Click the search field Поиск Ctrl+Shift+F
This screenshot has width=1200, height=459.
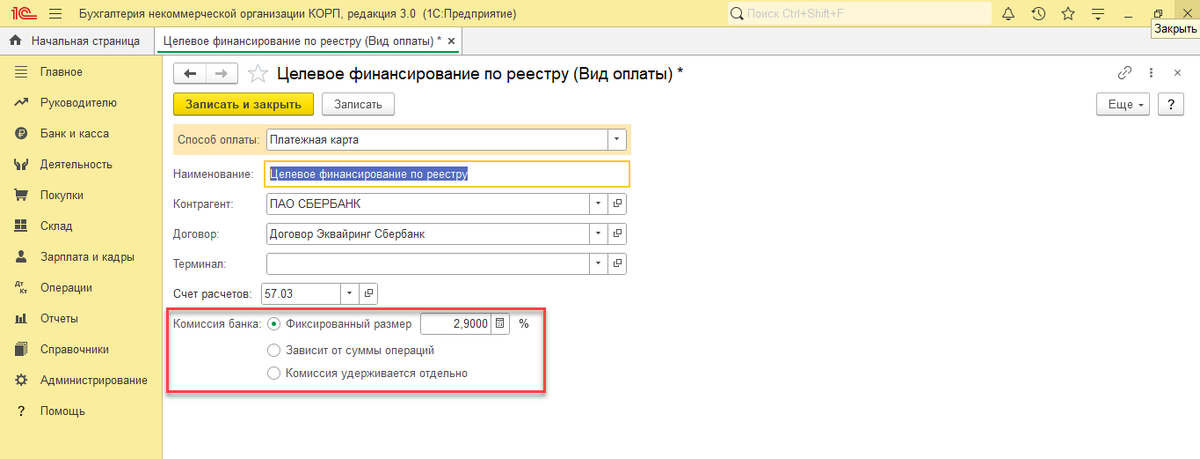(857, 14)
